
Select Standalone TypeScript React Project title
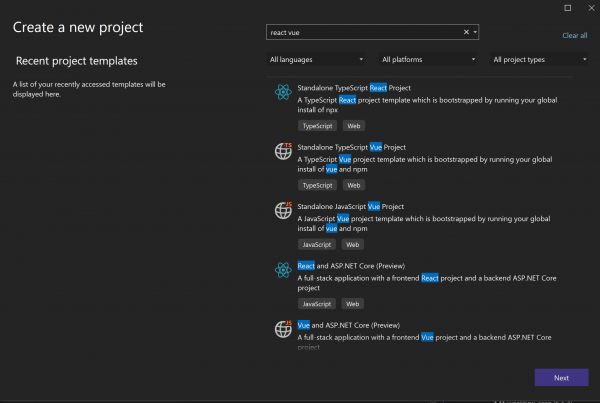click(354, 88)
